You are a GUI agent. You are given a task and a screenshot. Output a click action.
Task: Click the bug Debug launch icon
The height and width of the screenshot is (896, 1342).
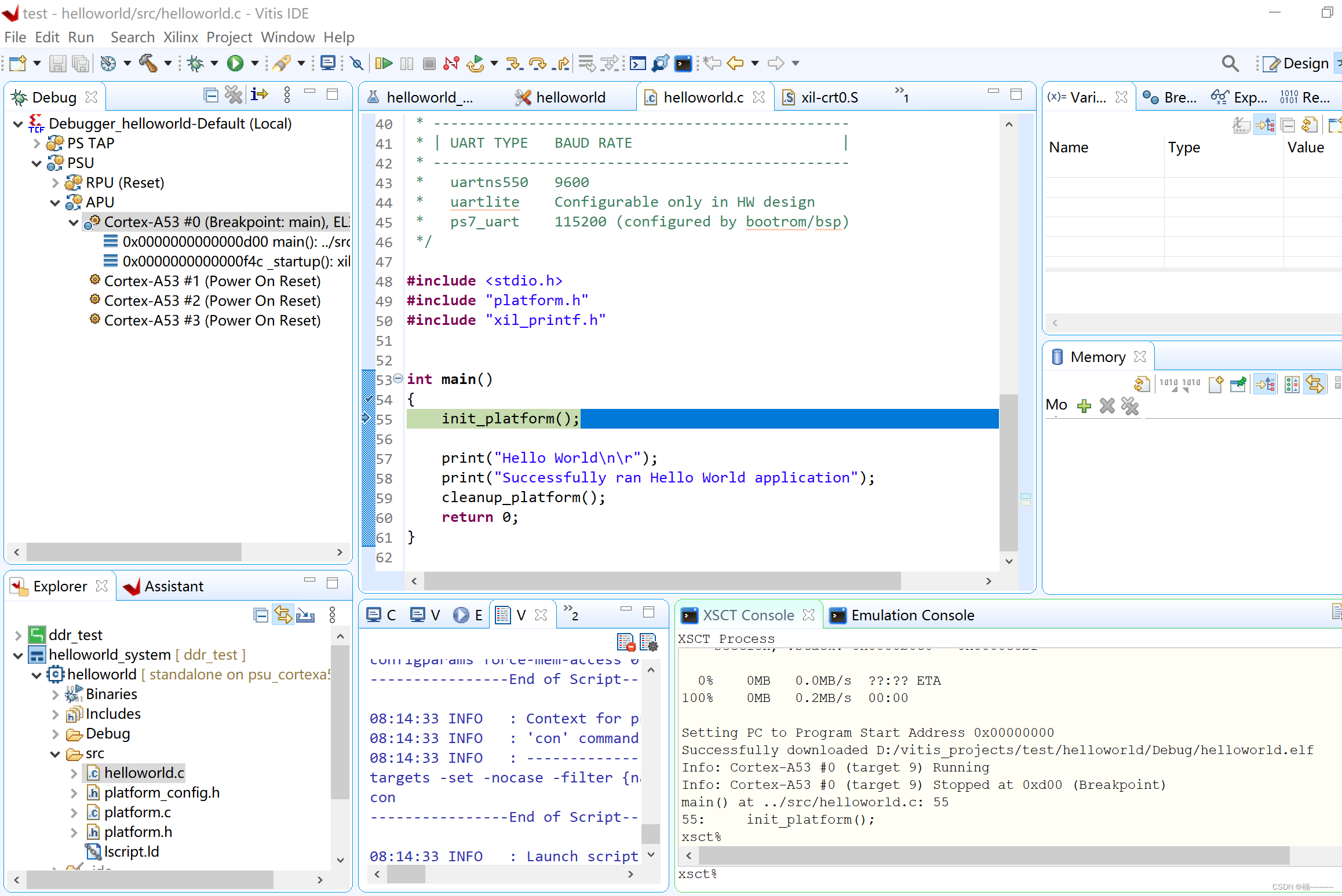[x=196, y=63]
